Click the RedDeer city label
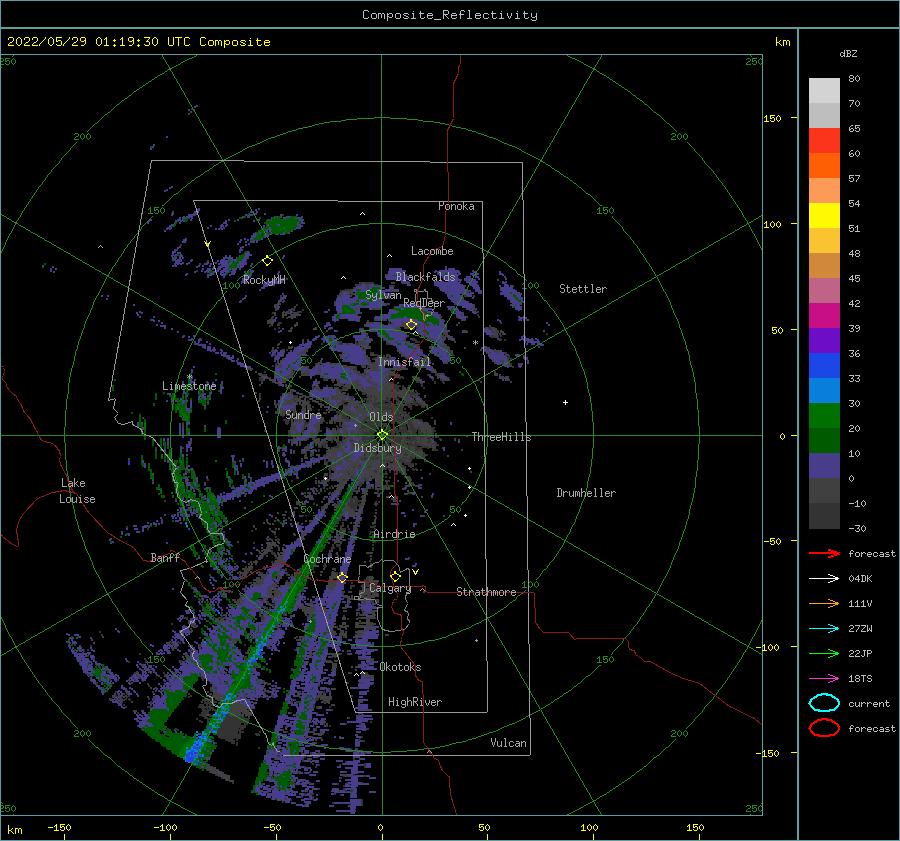 coord(424,303)
